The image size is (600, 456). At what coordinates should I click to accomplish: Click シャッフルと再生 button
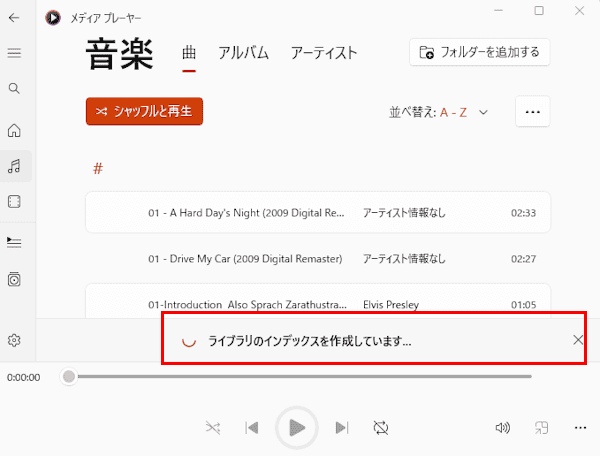[x=144, y=111]
